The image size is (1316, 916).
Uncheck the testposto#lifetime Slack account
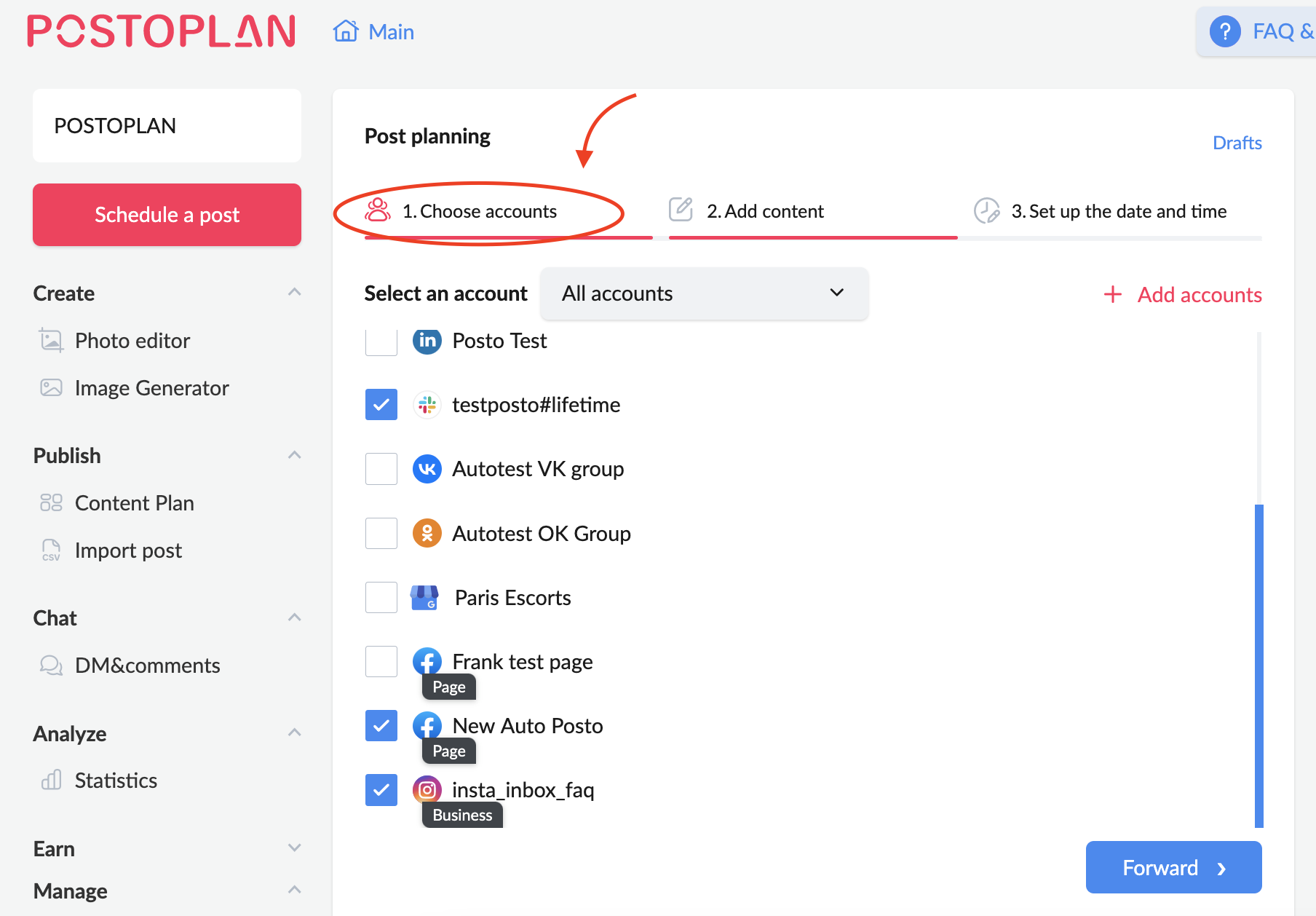[381, 405]
